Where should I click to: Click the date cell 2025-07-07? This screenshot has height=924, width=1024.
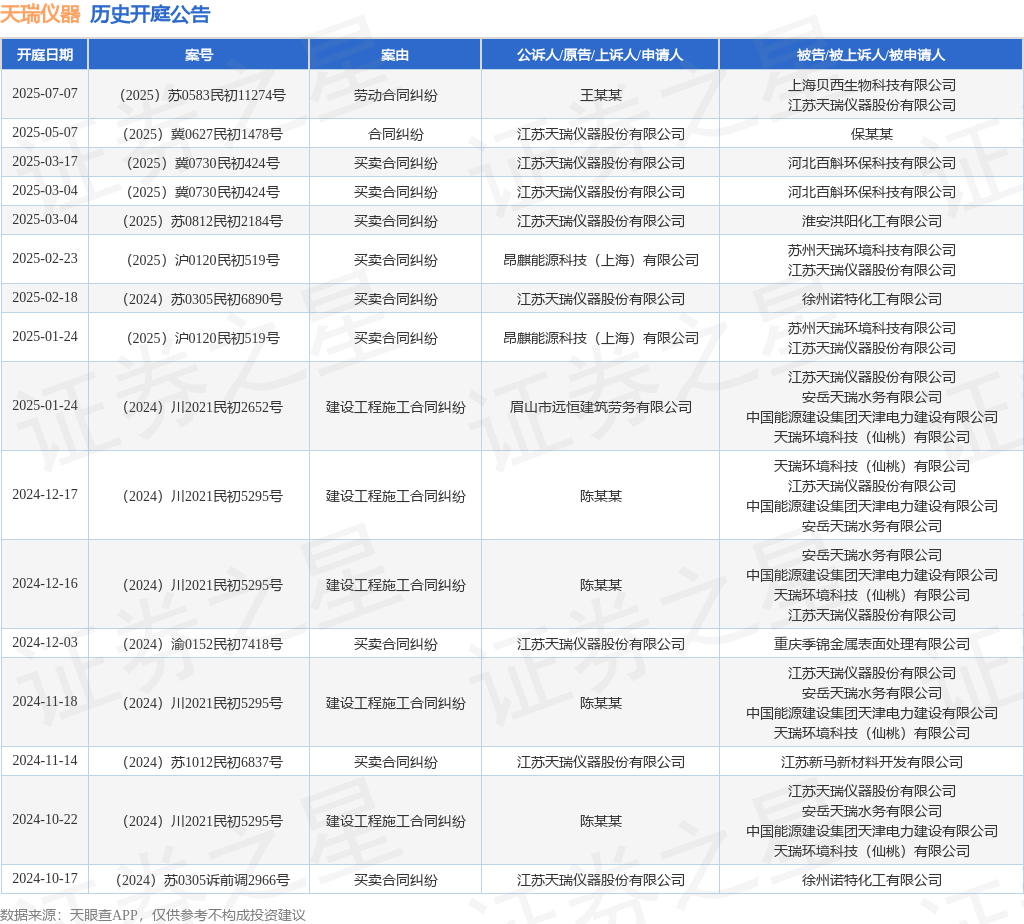point(44,93)
